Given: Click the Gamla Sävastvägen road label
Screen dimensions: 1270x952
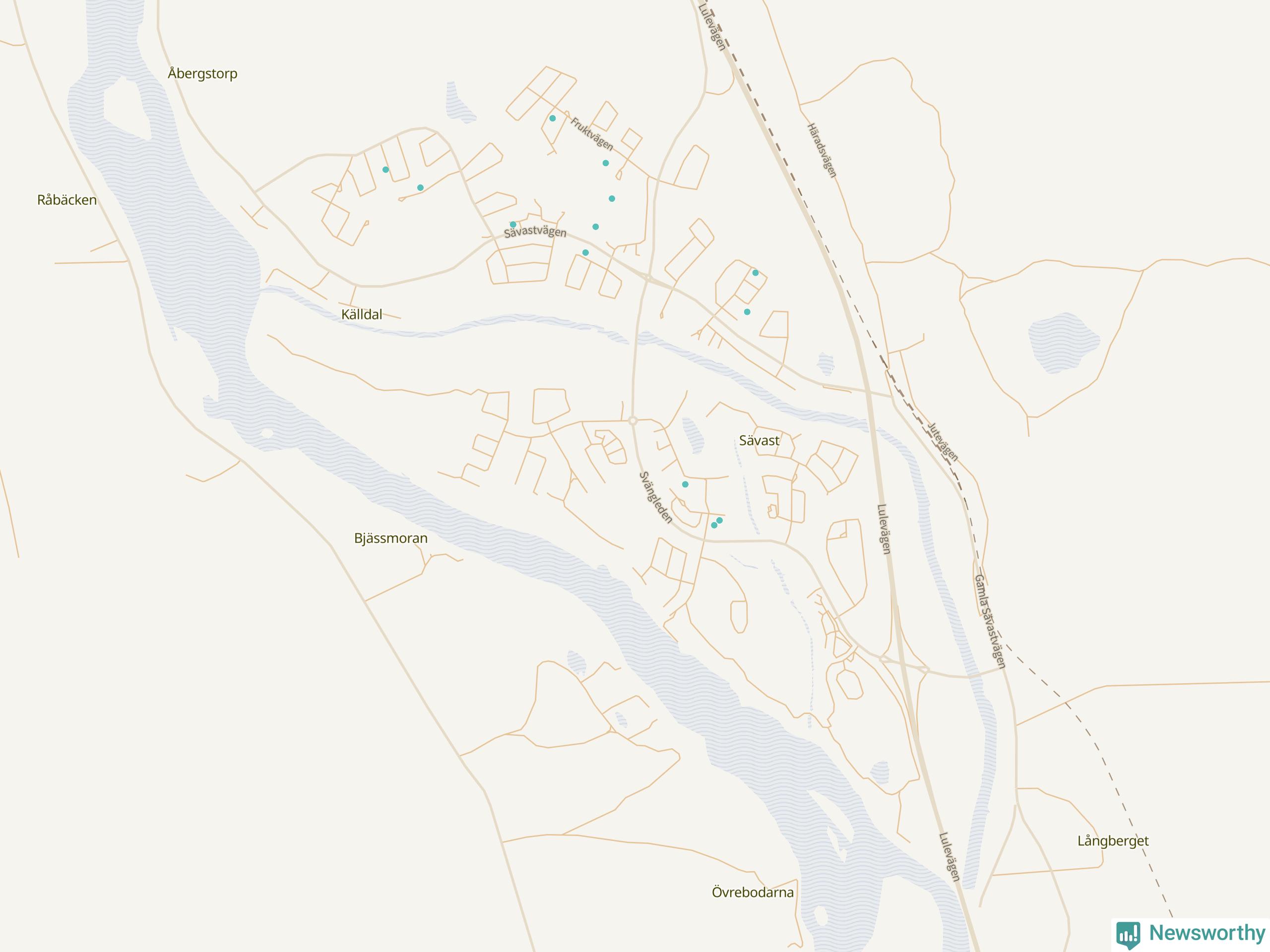Looking at the screenshot, I should pyautogui.click(x=990, y=621).
